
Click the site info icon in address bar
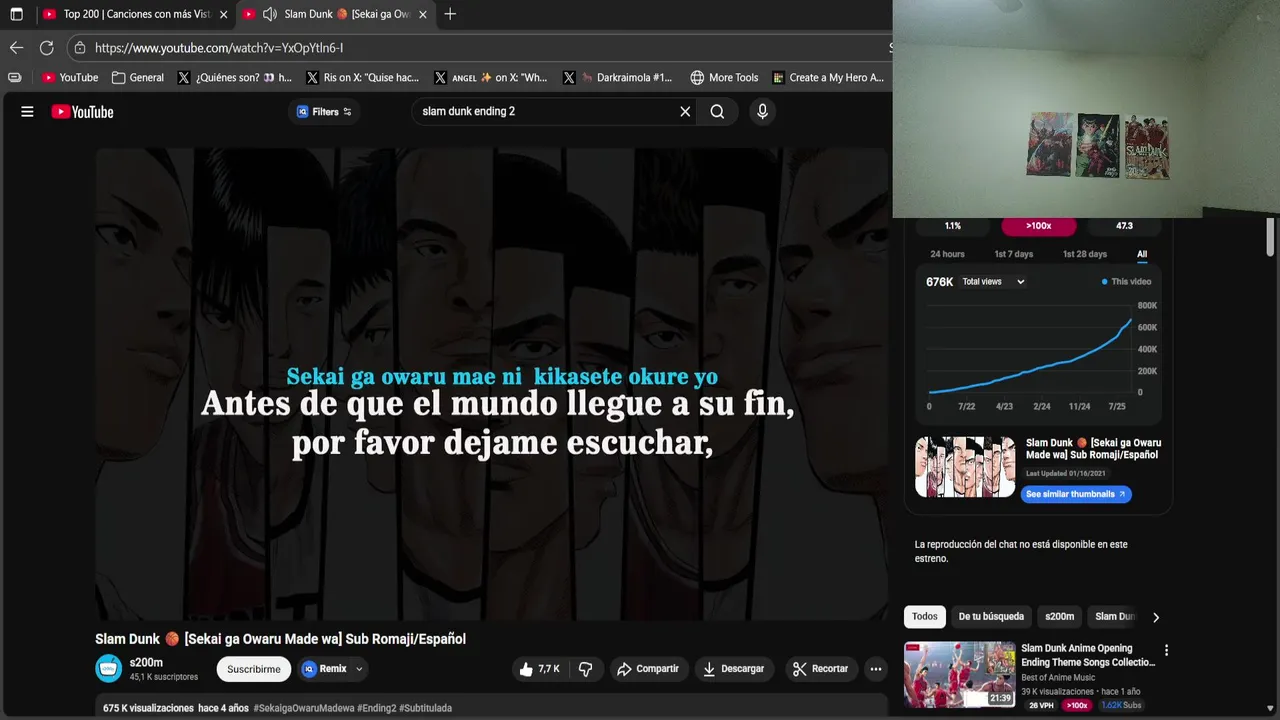pyautogui.click(x=80, y=47)
